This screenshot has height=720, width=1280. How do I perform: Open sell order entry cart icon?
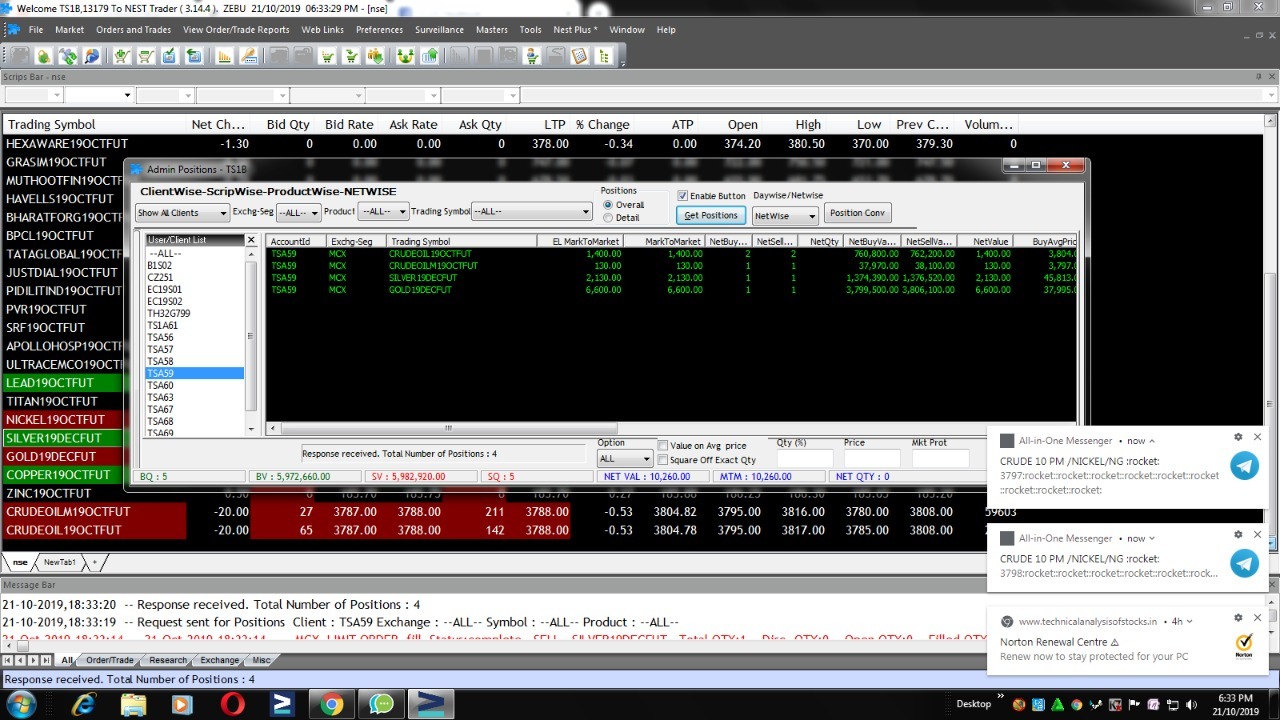[x=146, y=56]
